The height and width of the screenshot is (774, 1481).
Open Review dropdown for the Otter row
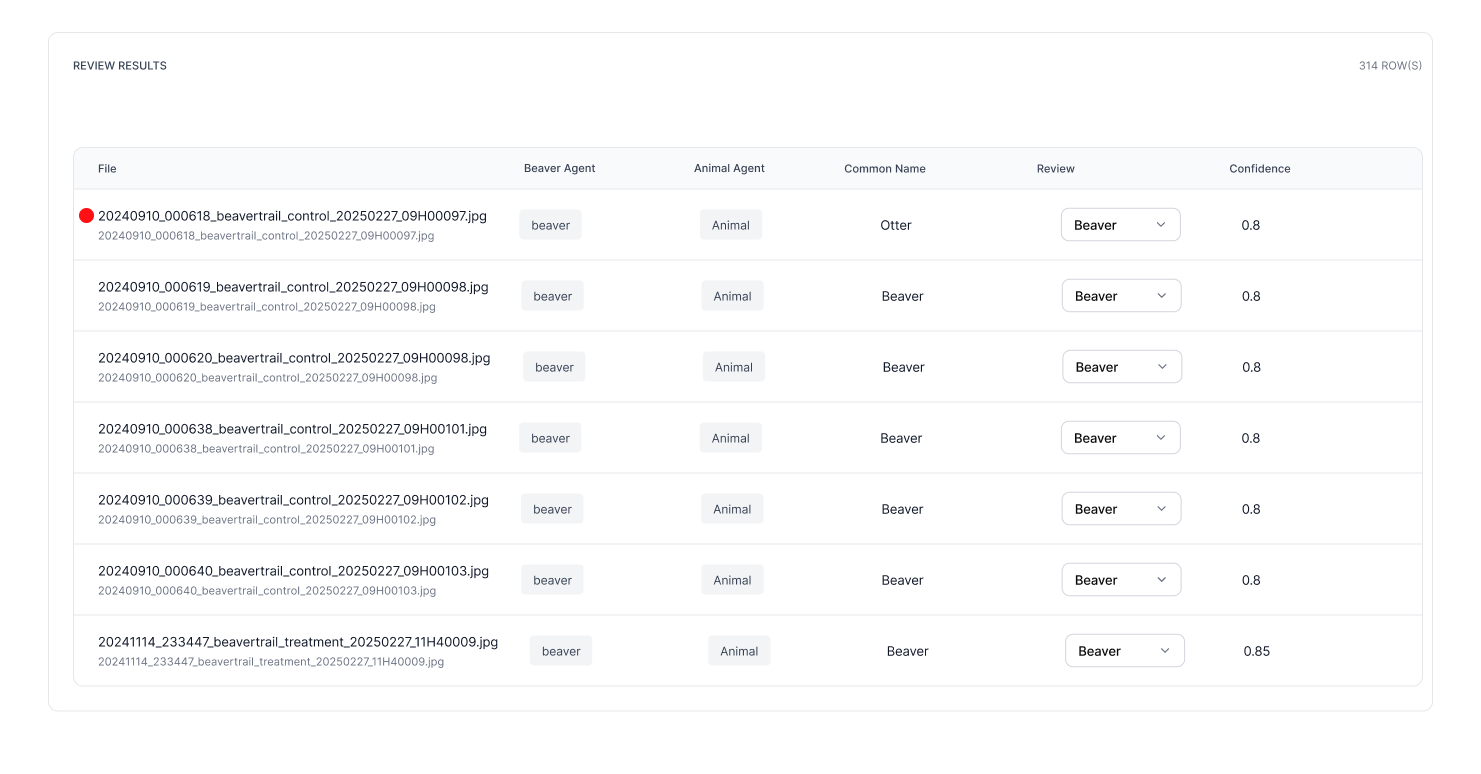pyautogui.click(x=1120, y=225)
